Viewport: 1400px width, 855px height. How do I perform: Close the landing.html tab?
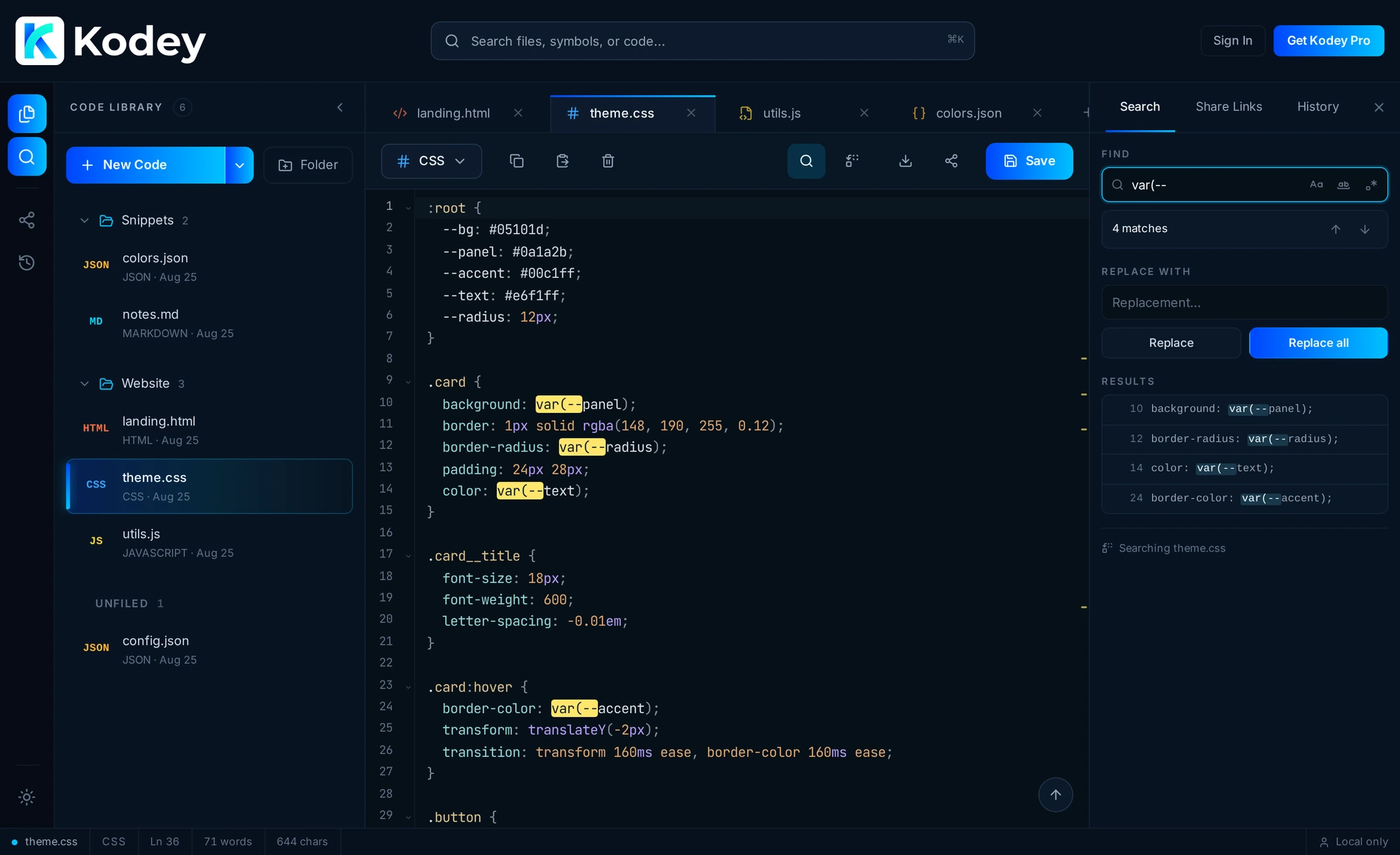pyautogui.click(x=518, y=113)
